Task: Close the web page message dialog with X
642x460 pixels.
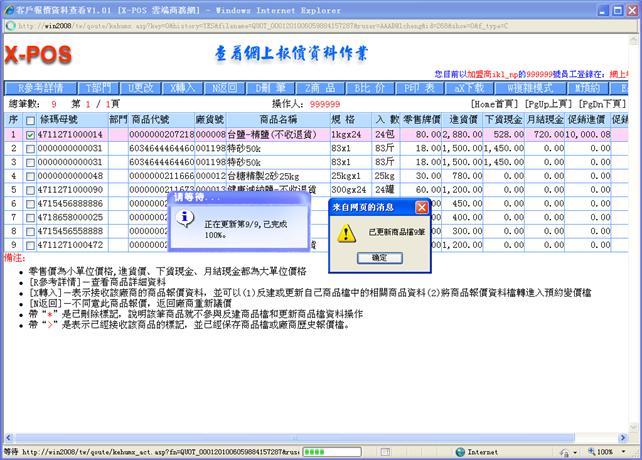Action: [421, 206]
